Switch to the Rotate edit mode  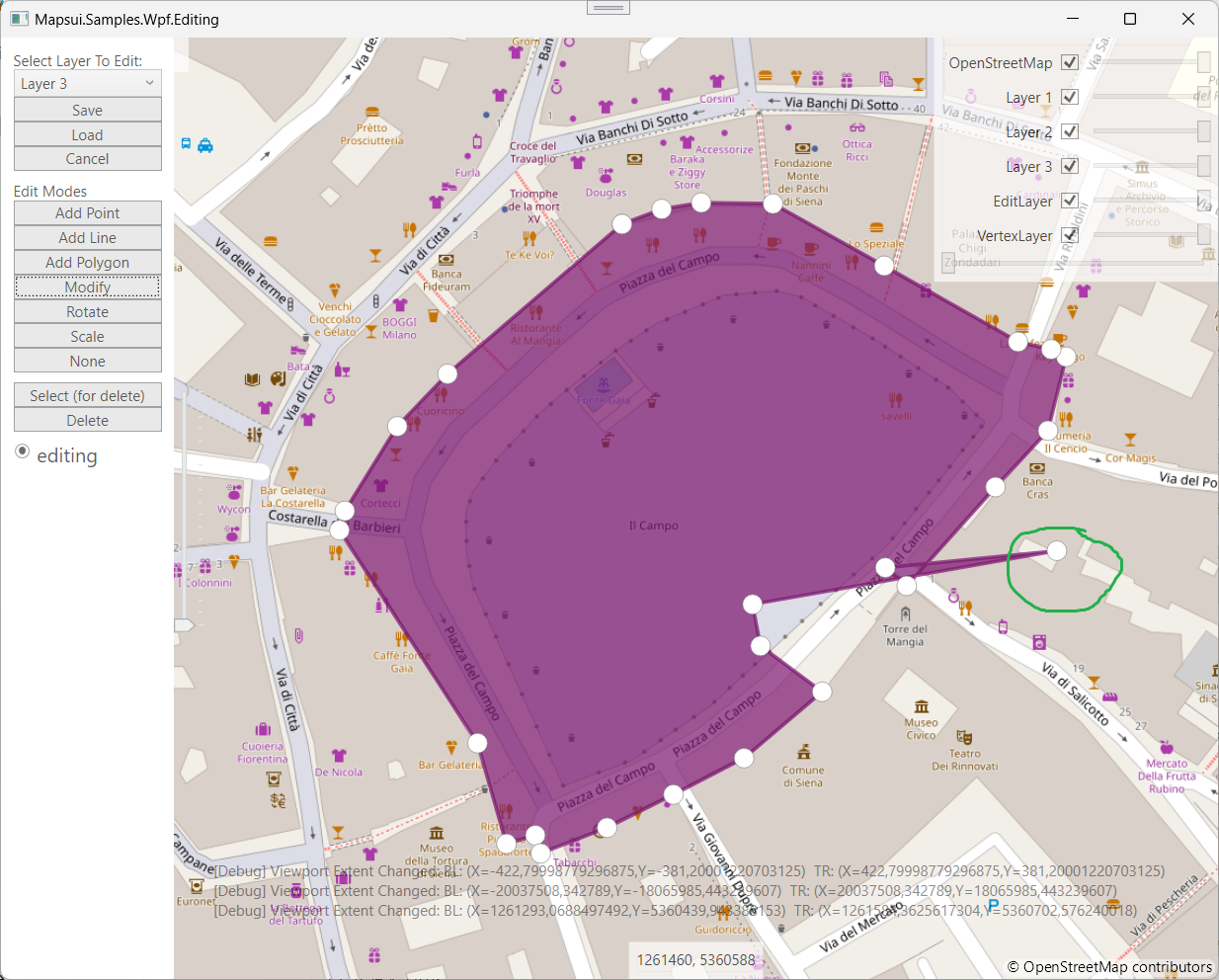[87, 311]
